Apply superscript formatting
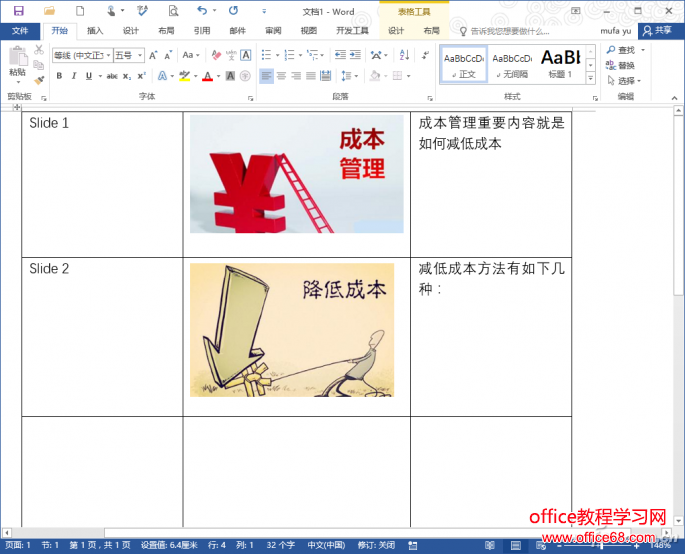The image size is (685, 554). tap(141, 76)
